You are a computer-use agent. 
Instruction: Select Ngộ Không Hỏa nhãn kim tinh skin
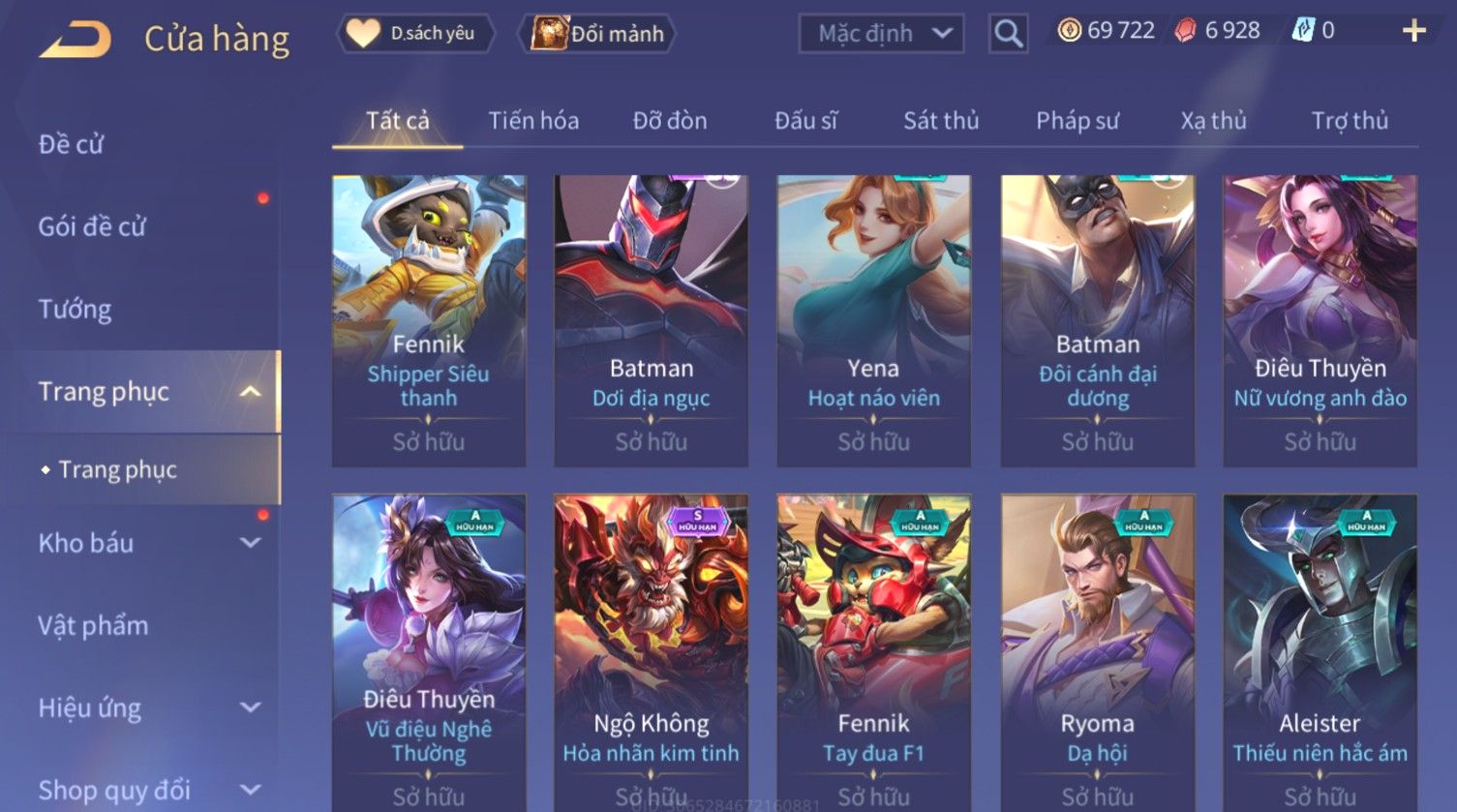pyautogui.click(x=651, y=652)
